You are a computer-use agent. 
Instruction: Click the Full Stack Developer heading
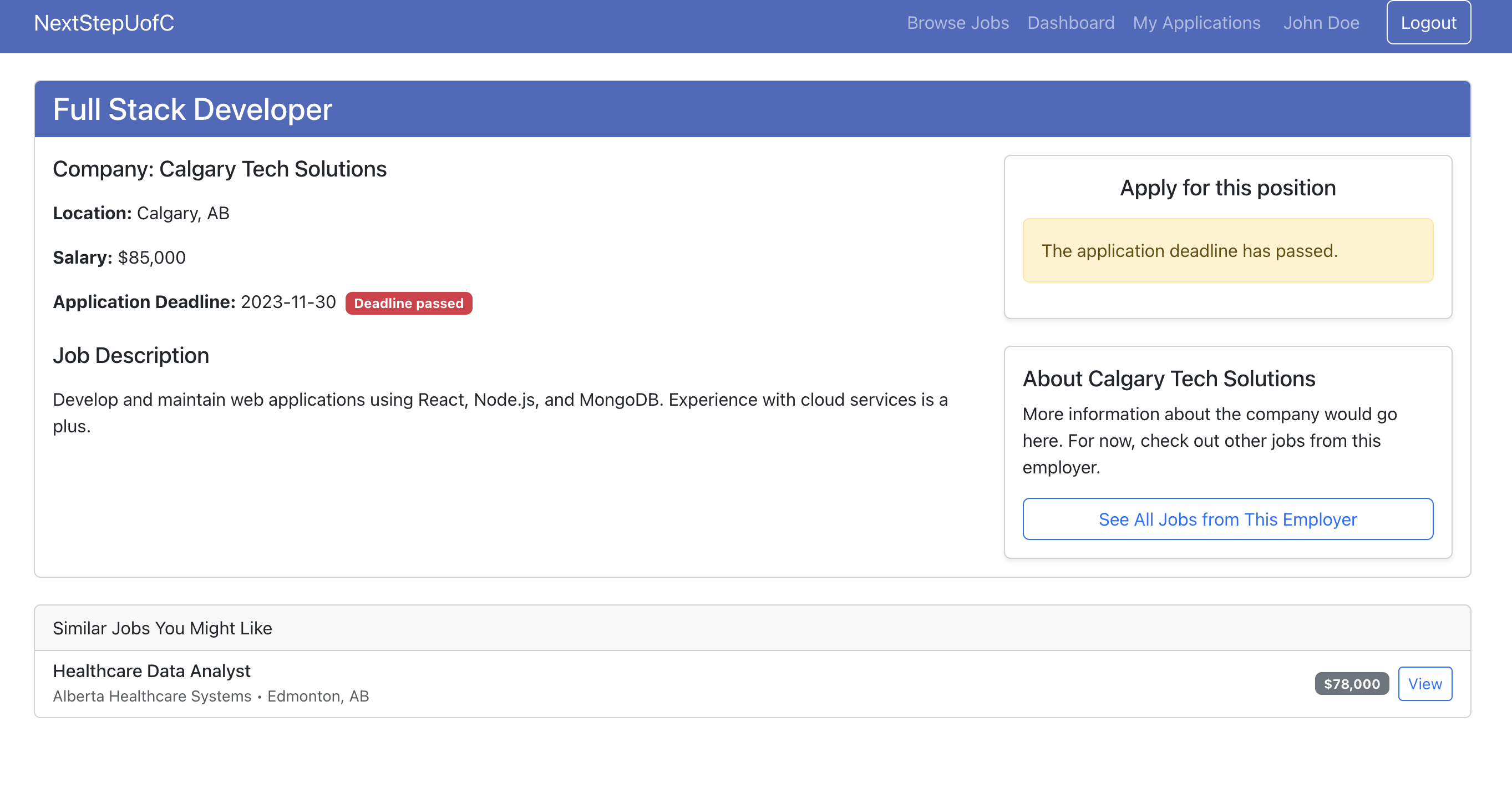coord(192,110)
